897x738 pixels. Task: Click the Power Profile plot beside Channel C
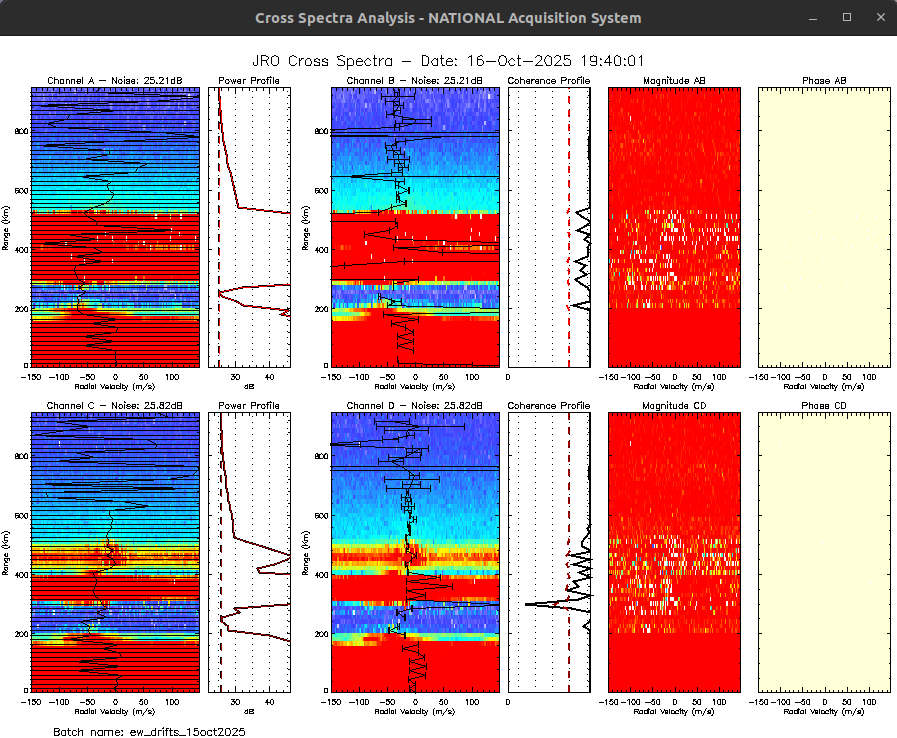point(249,552)
